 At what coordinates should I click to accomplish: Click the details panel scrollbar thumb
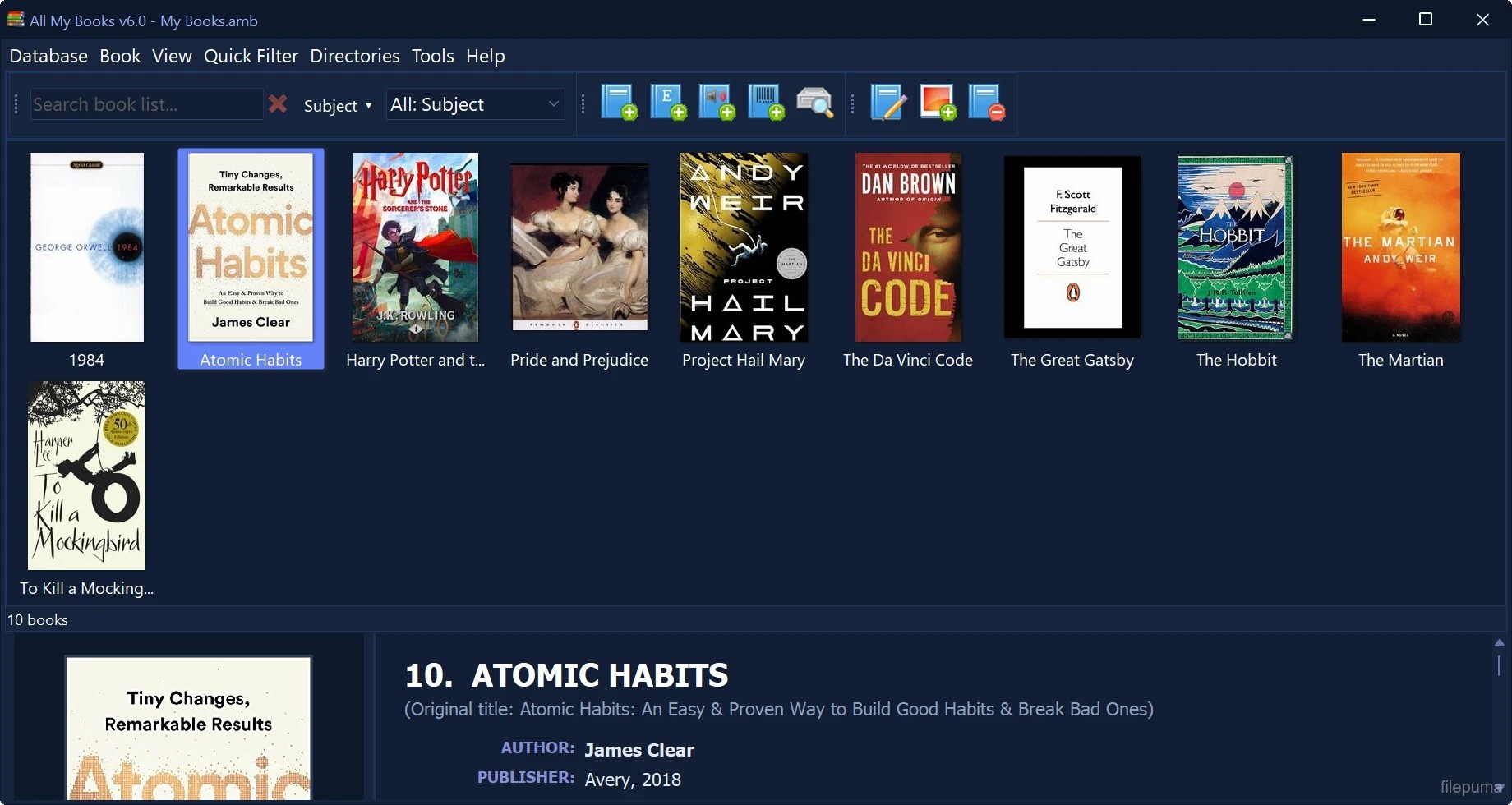coord(1499,665)
